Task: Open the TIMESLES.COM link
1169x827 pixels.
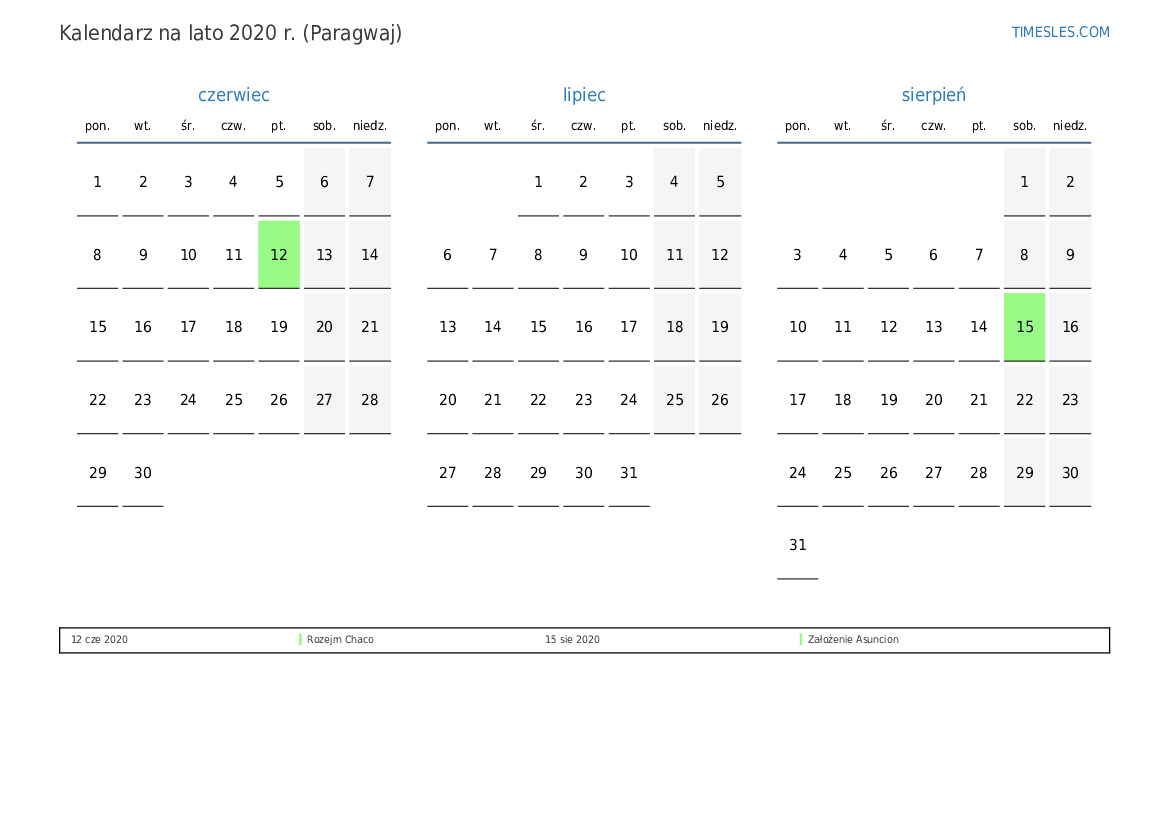Action: (x=1060, y=32)
